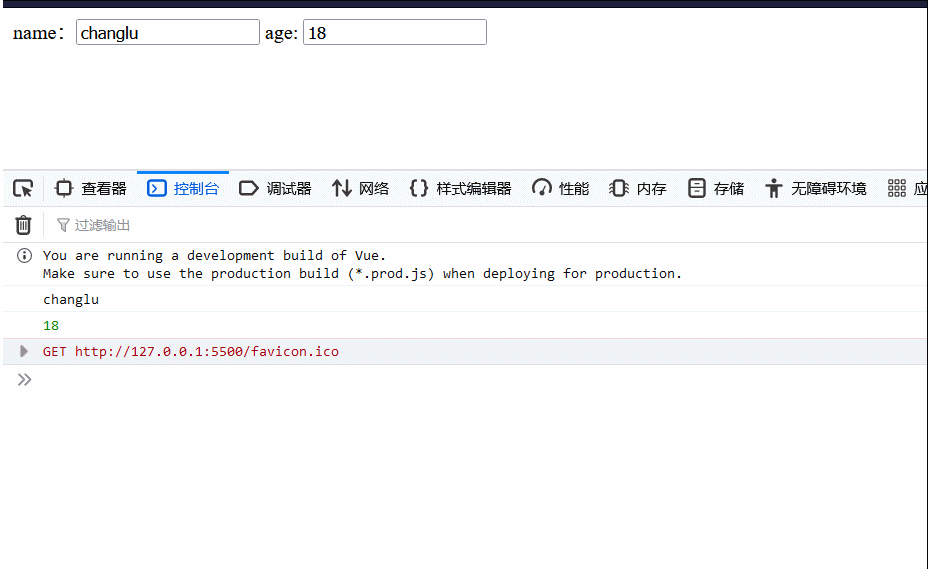
Task: Open the 内存 memory tab
Action: [637, 189]
